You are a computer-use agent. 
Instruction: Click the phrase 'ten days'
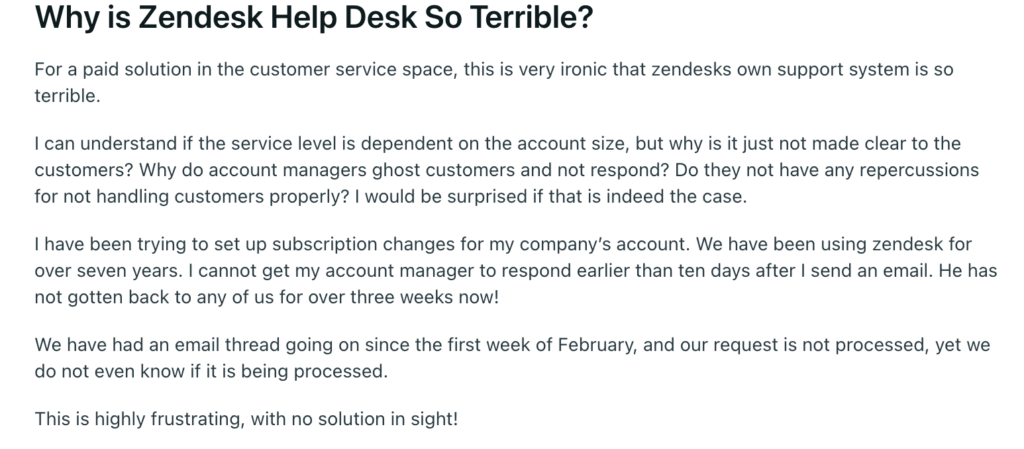point(714,271)
